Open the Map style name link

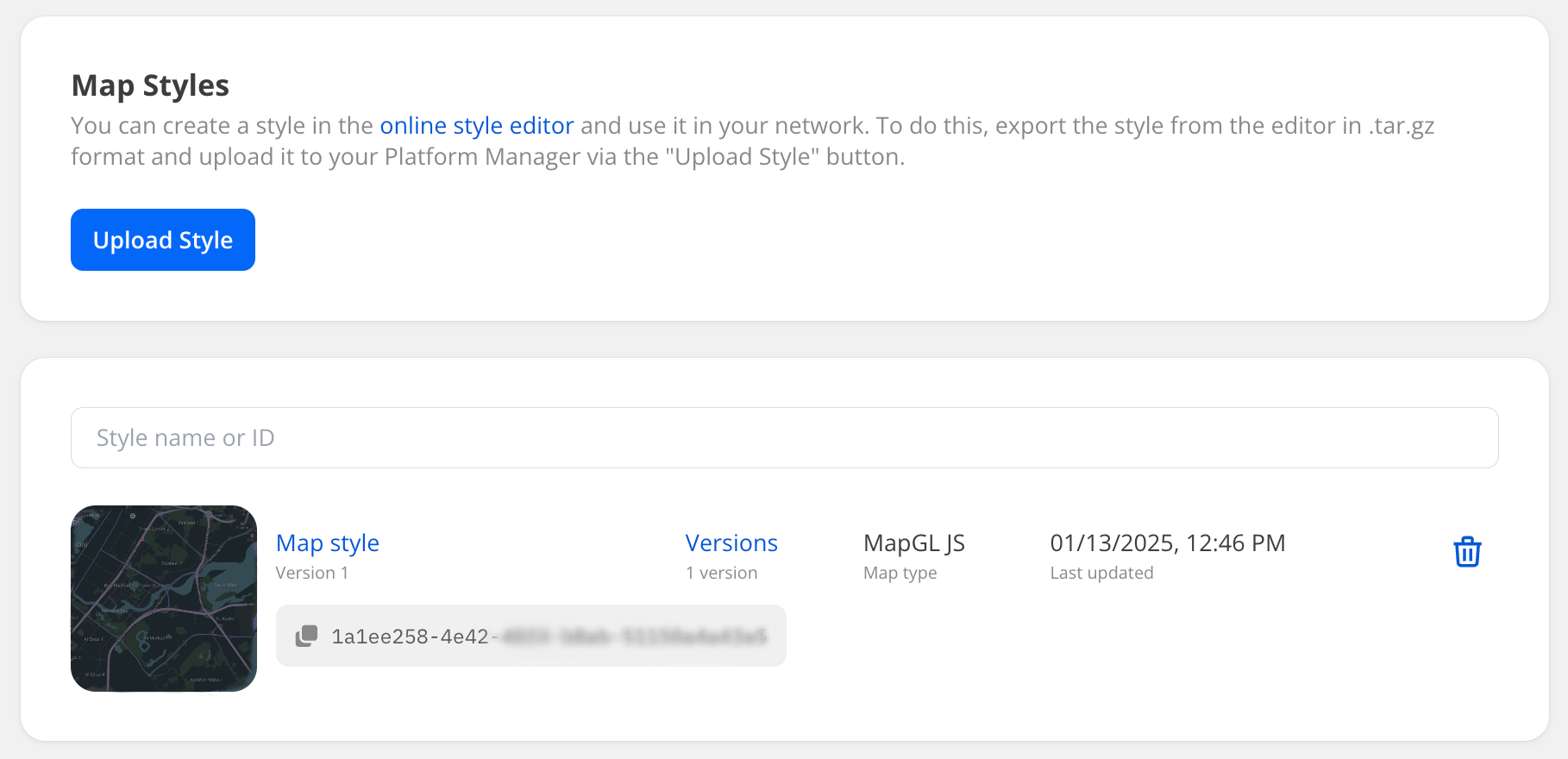click(x=327, y=543)
